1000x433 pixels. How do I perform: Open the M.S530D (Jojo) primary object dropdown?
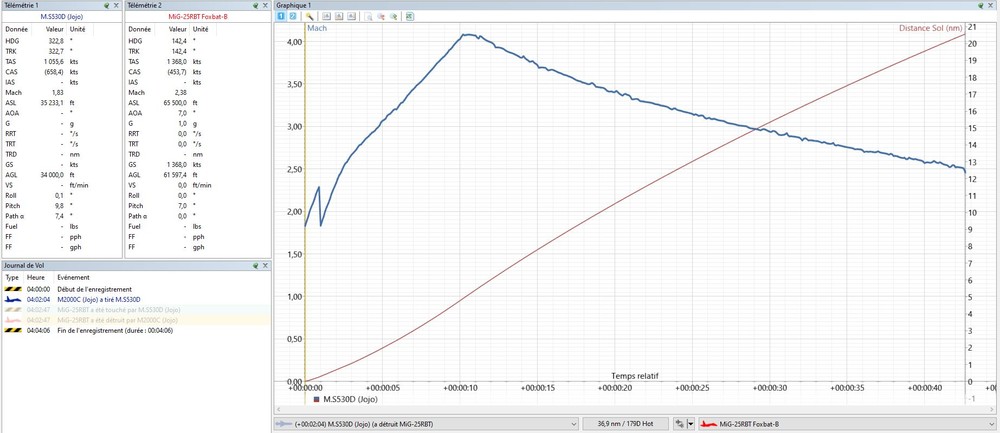426,423
